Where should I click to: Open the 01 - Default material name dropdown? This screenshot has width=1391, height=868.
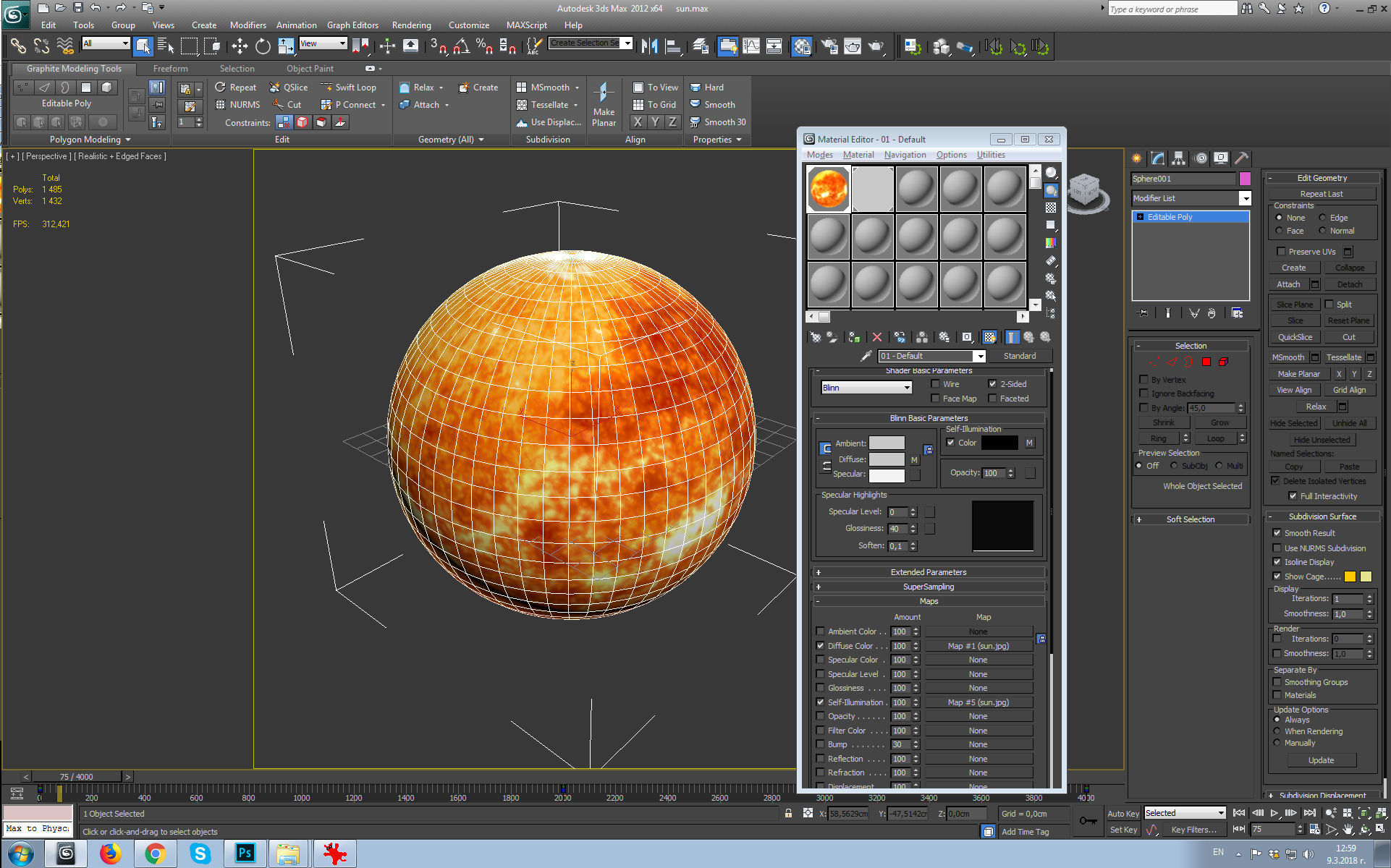(979, 356)
